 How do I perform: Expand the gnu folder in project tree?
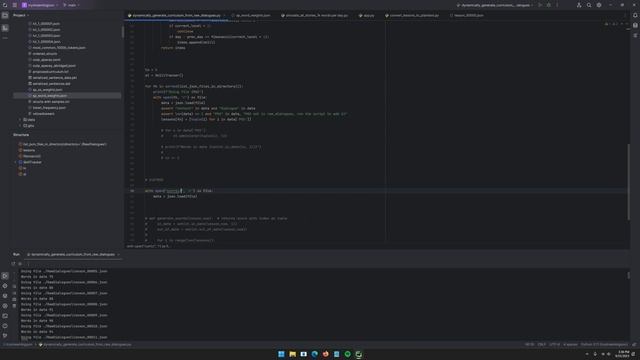click(x=20, y=126)
